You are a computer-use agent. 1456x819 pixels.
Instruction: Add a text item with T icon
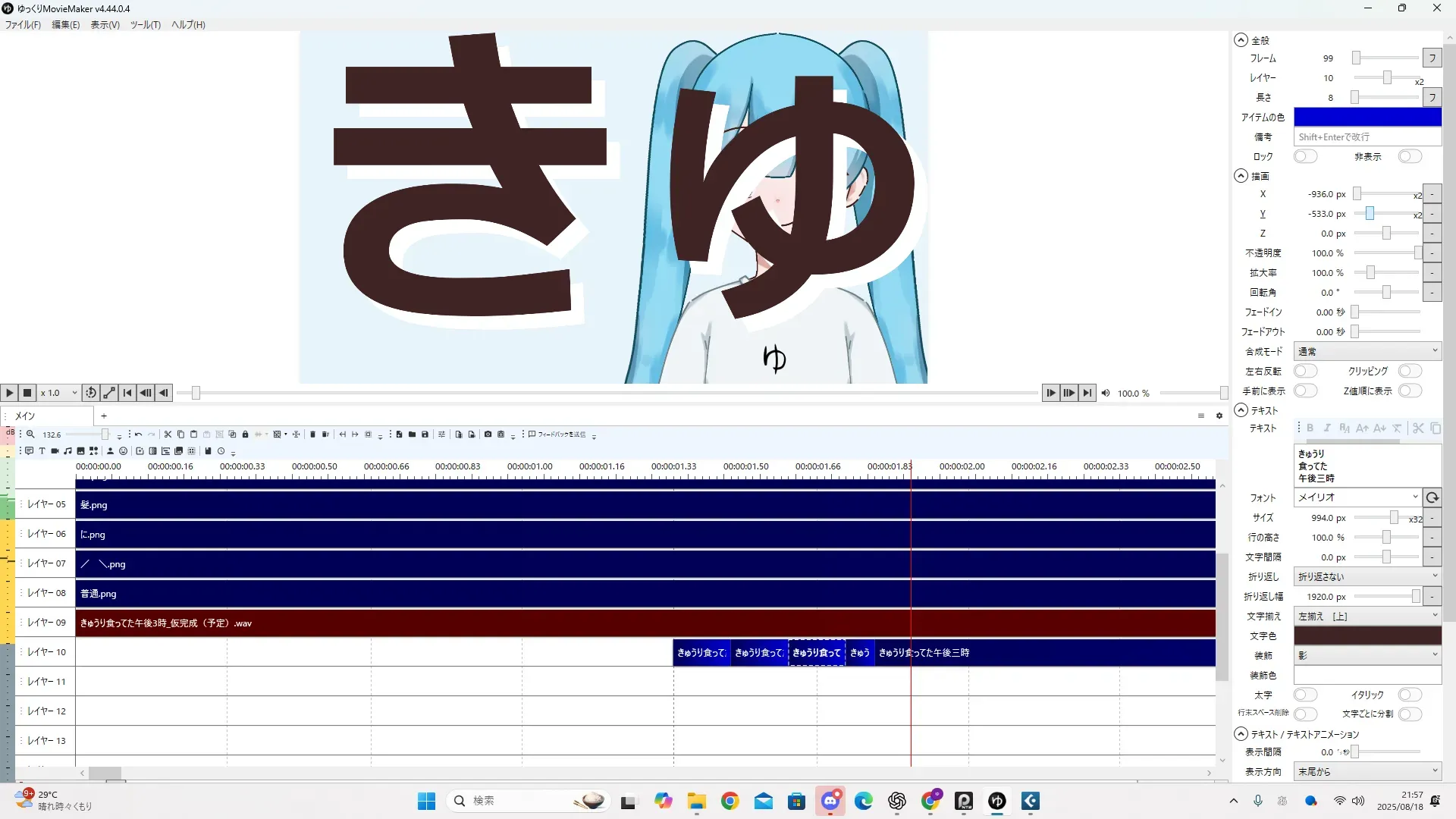(x=42, y=450)
